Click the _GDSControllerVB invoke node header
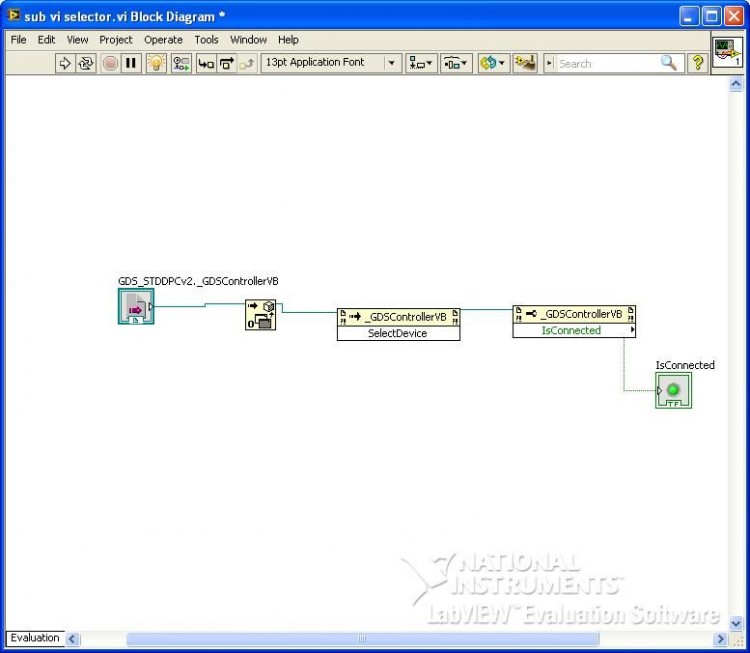This screenshot has height=653, width=750. (398, 317)
